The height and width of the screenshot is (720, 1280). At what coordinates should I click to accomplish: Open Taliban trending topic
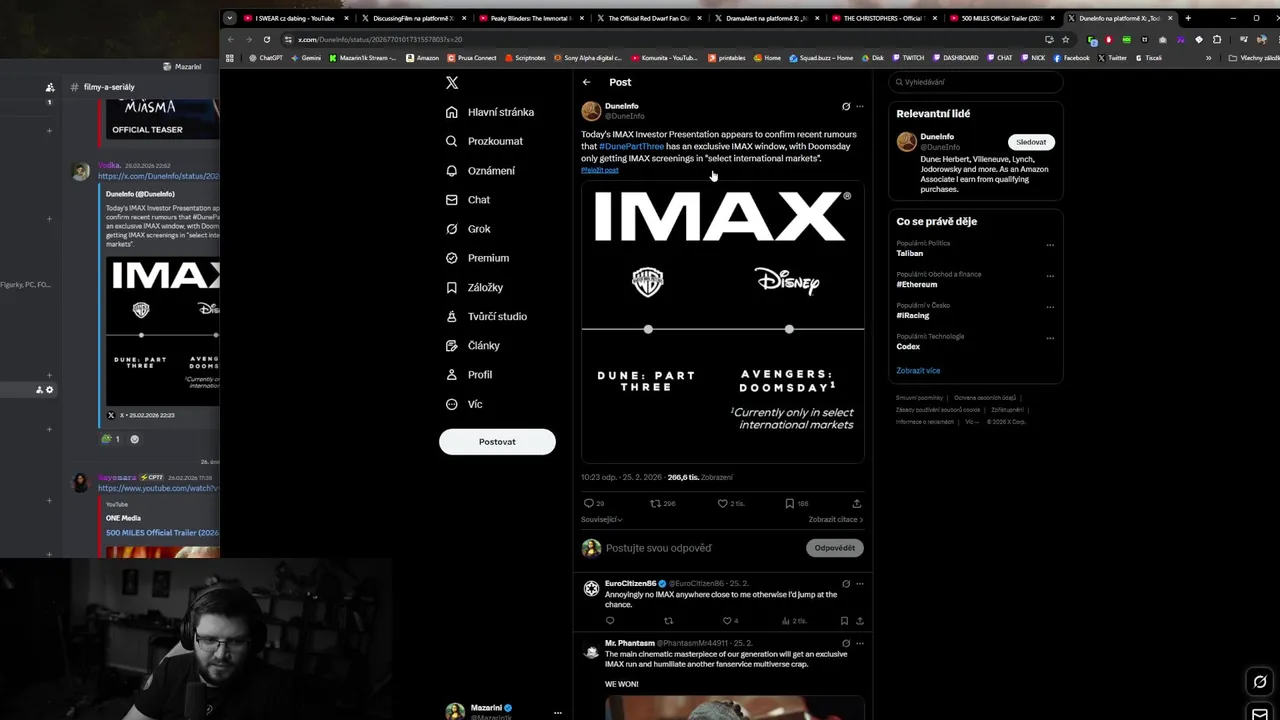coord(910,253)
